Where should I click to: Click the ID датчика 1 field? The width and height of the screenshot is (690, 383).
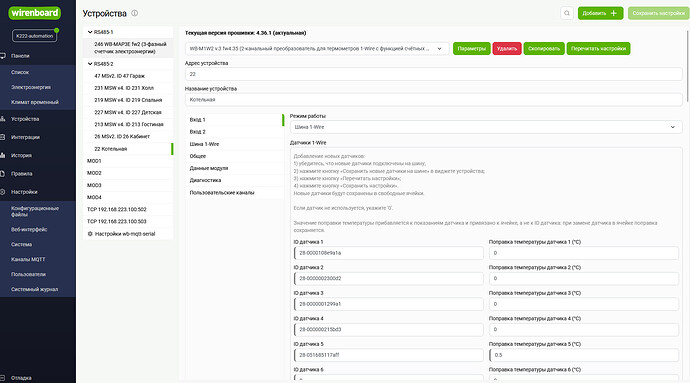[x=389, y=253]
